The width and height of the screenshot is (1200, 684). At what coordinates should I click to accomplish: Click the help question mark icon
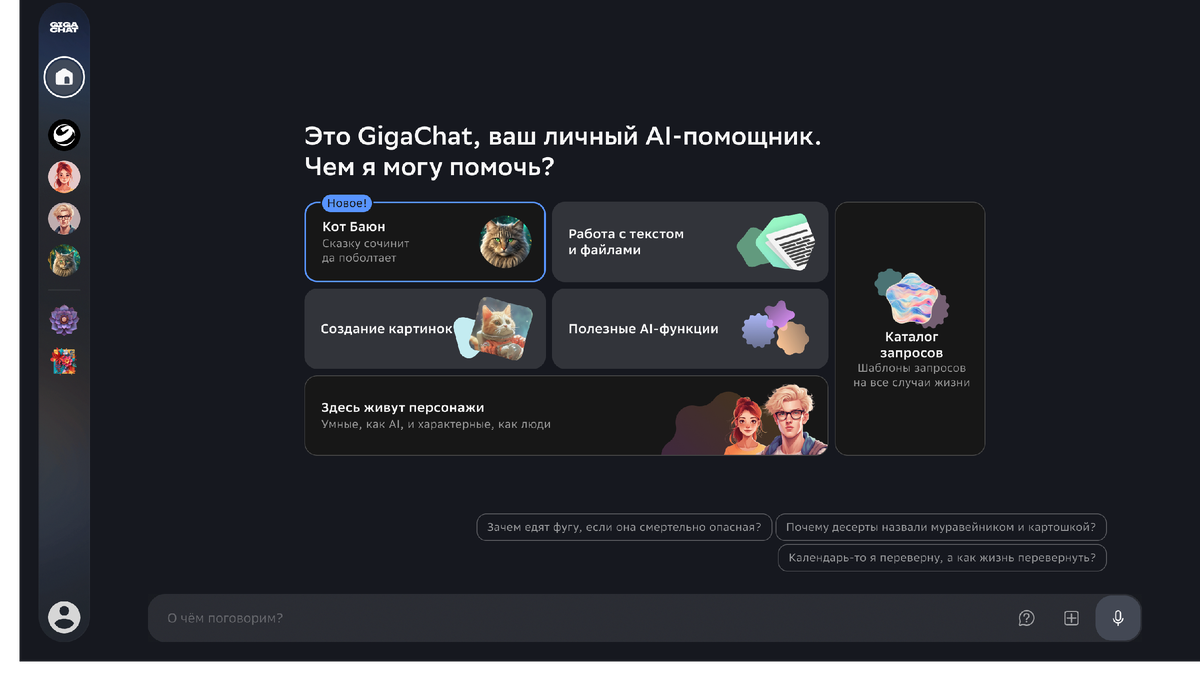coord(1026,618)
